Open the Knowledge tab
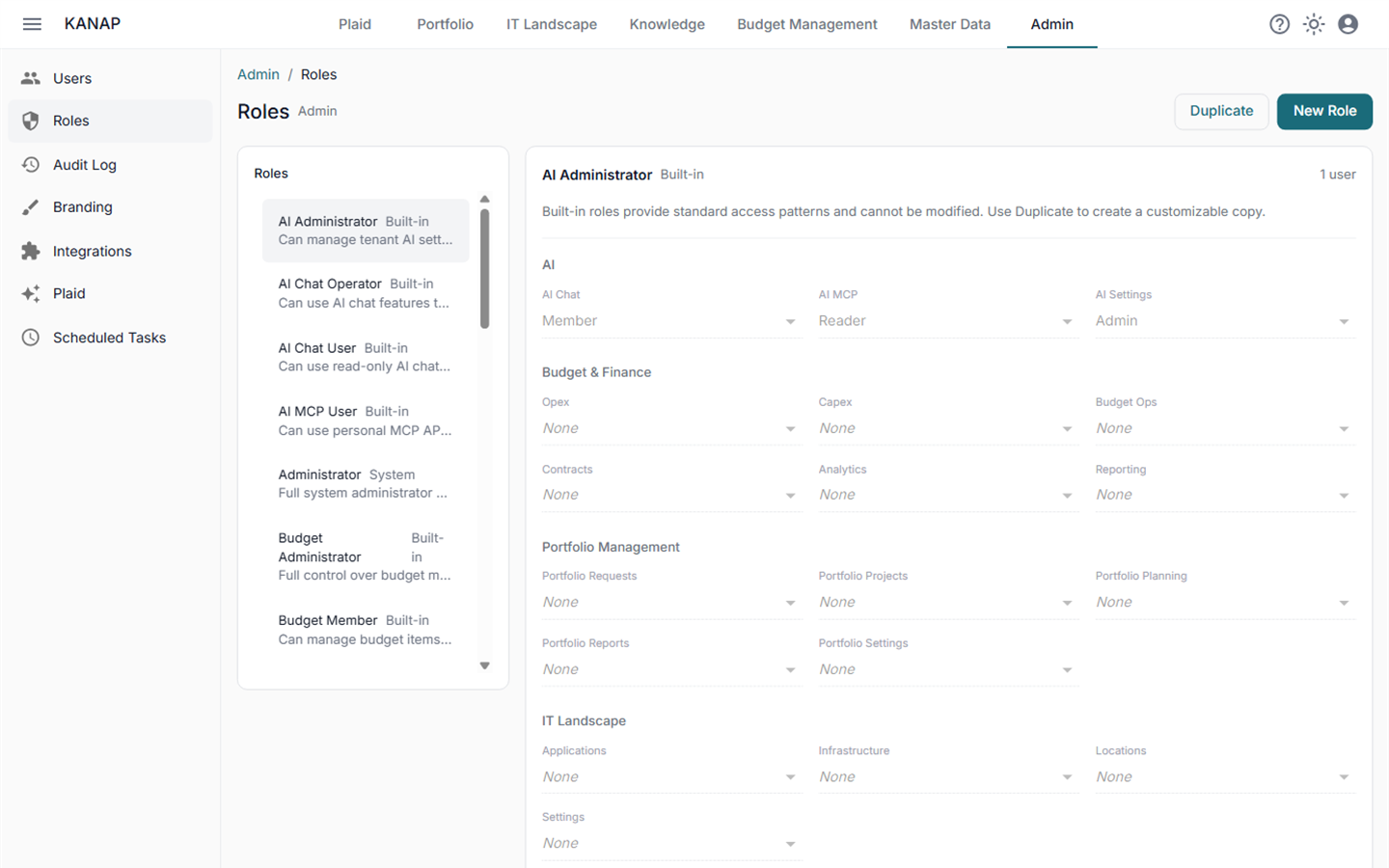The width and height of the screenshot is (1389, 868). 667,24
